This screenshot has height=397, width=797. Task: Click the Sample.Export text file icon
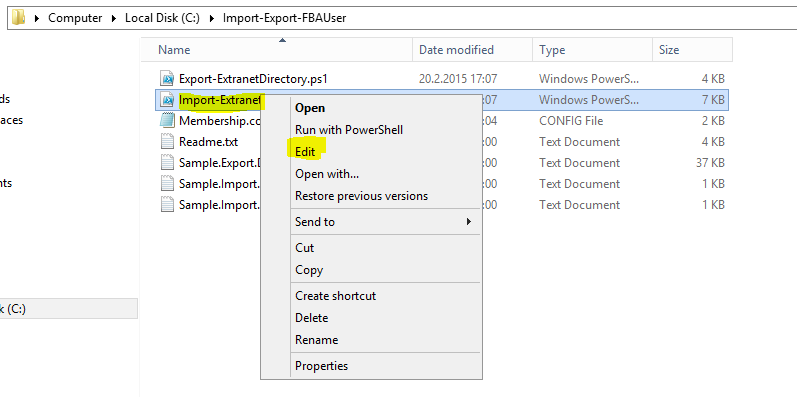point(167,163)
